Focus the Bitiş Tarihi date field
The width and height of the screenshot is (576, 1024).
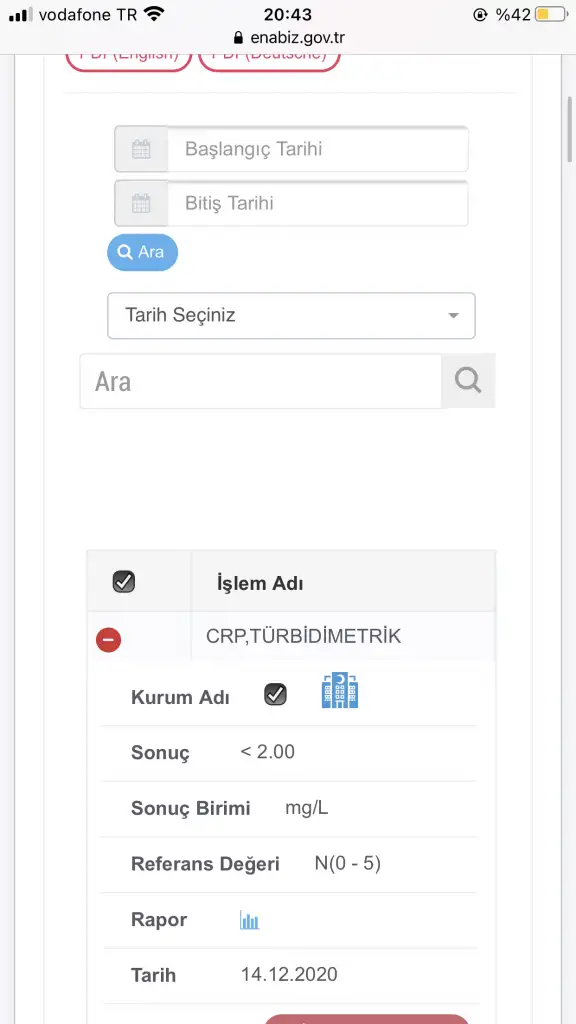(317, 203)
